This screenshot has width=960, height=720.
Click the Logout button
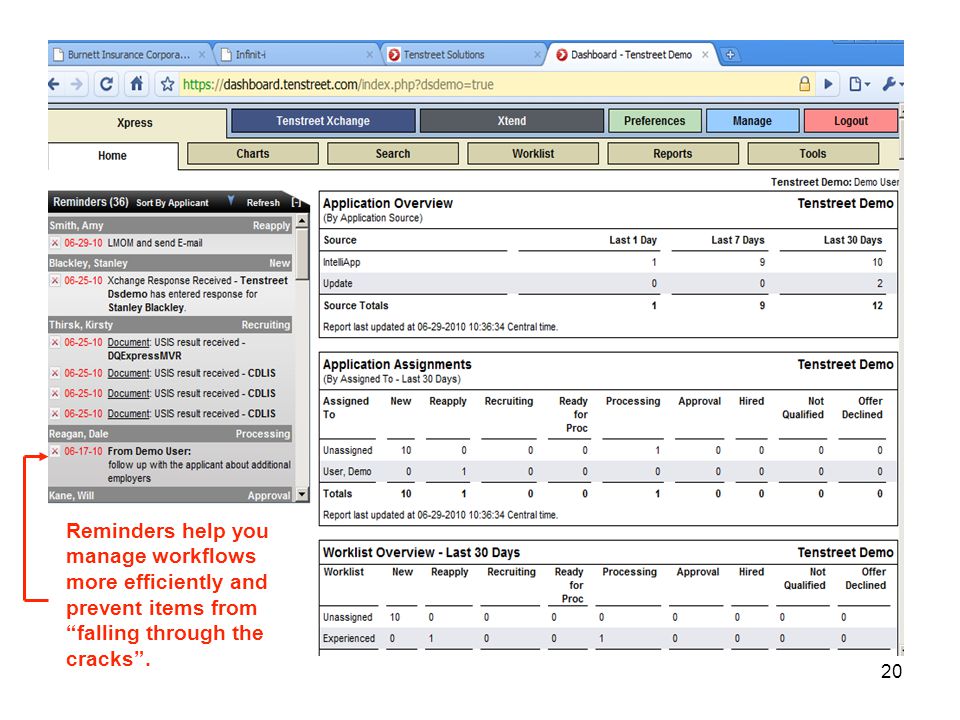point(851,121)
